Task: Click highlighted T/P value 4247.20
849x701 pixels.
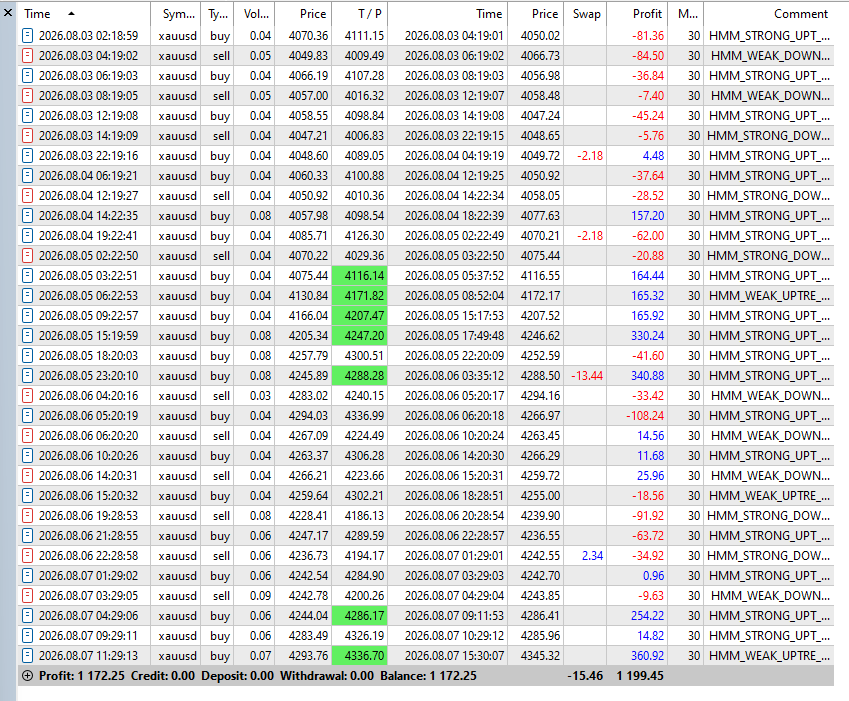Action: tap(360, 336)
